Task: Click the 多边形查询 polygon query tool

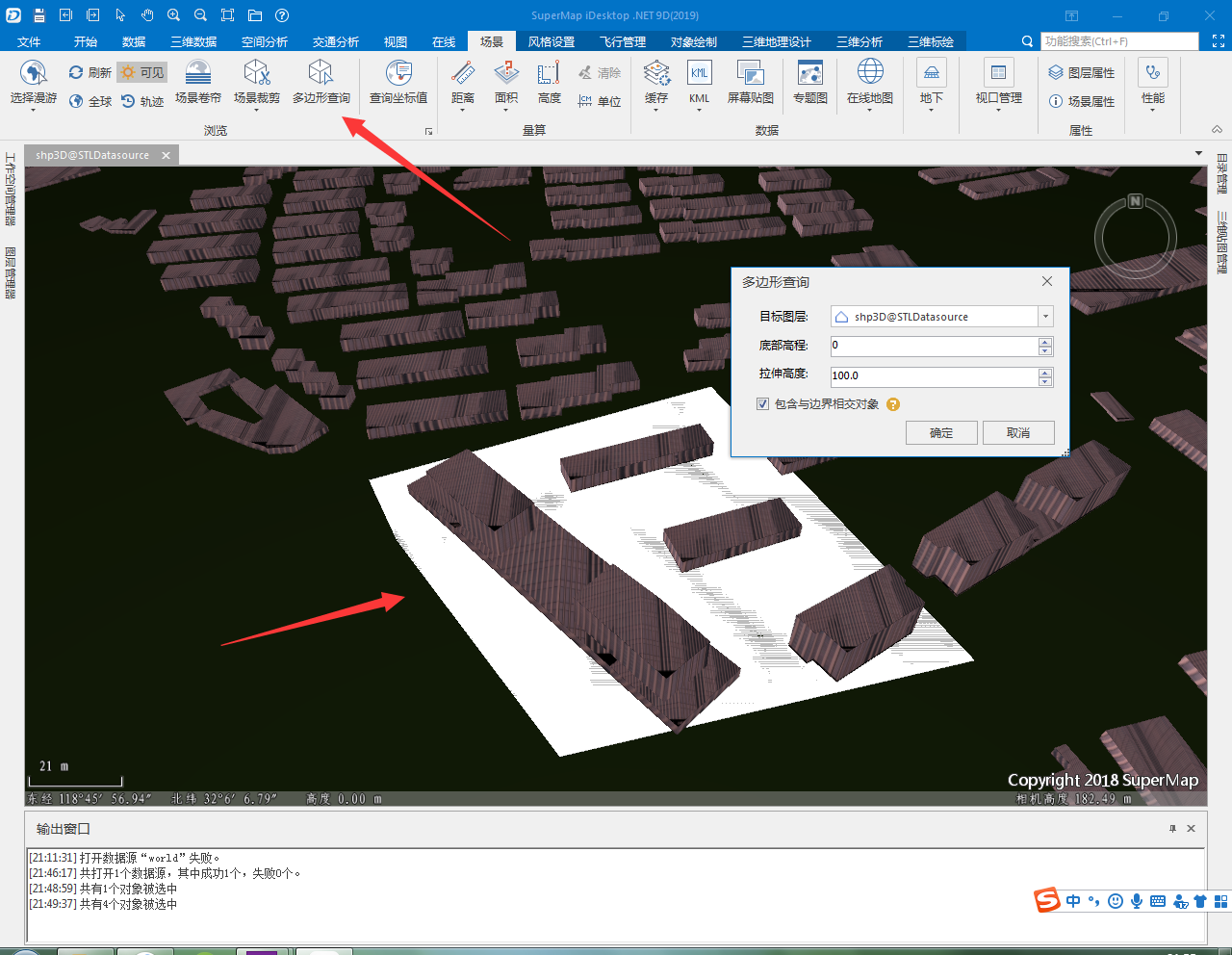Action: coord(321,81)
